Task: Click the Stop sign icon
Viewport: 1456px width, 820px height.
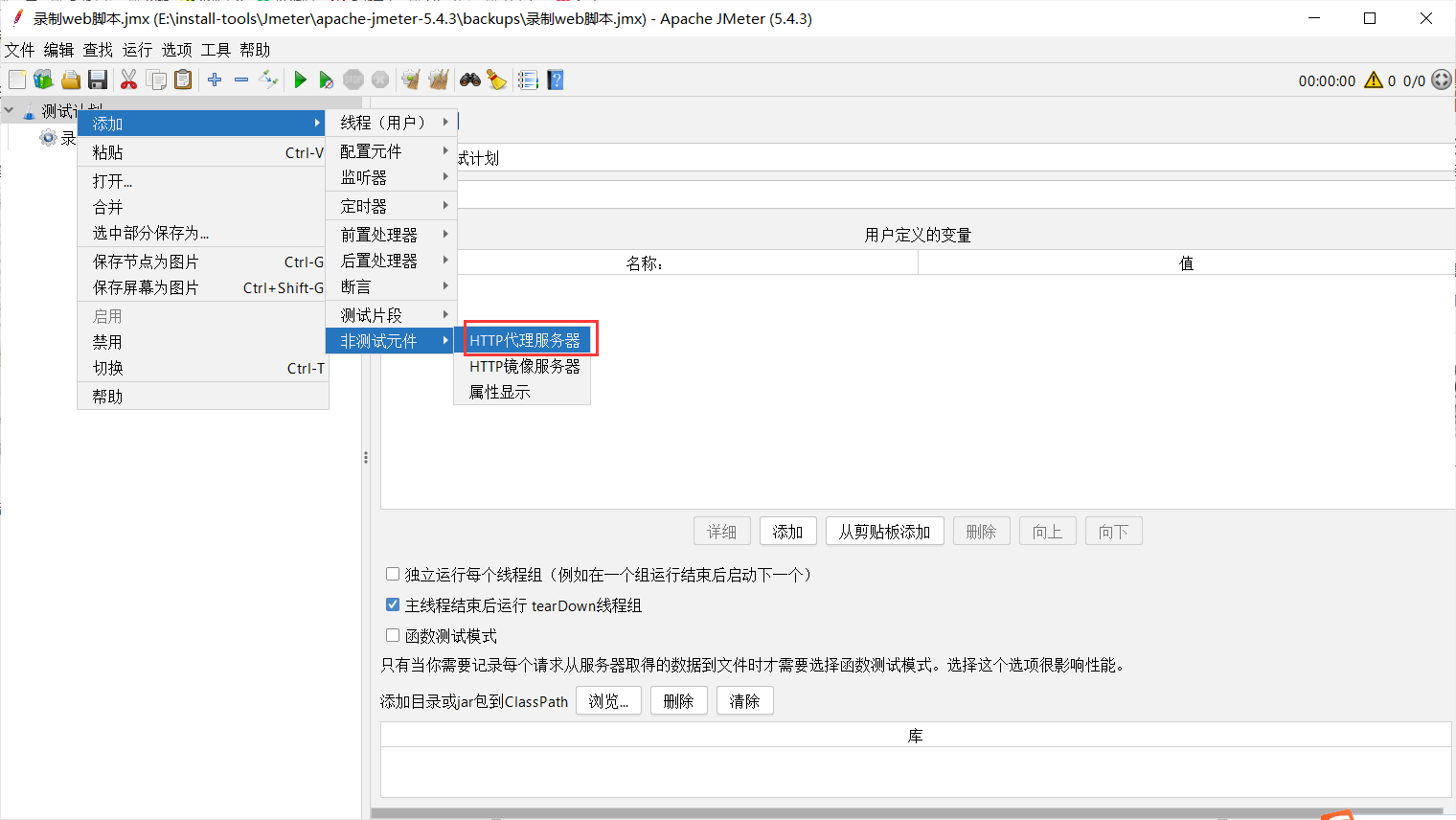Action: [353, 80]
